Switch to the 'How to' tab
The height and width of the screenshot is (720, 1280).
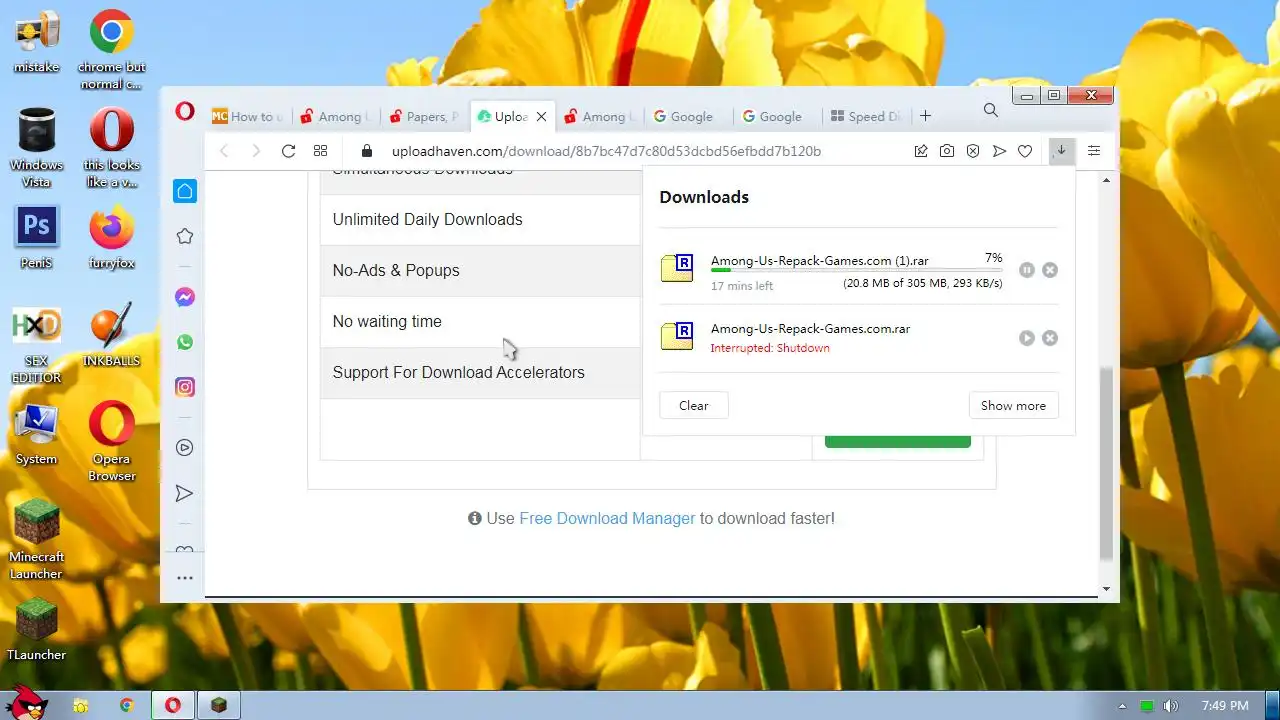247,116
